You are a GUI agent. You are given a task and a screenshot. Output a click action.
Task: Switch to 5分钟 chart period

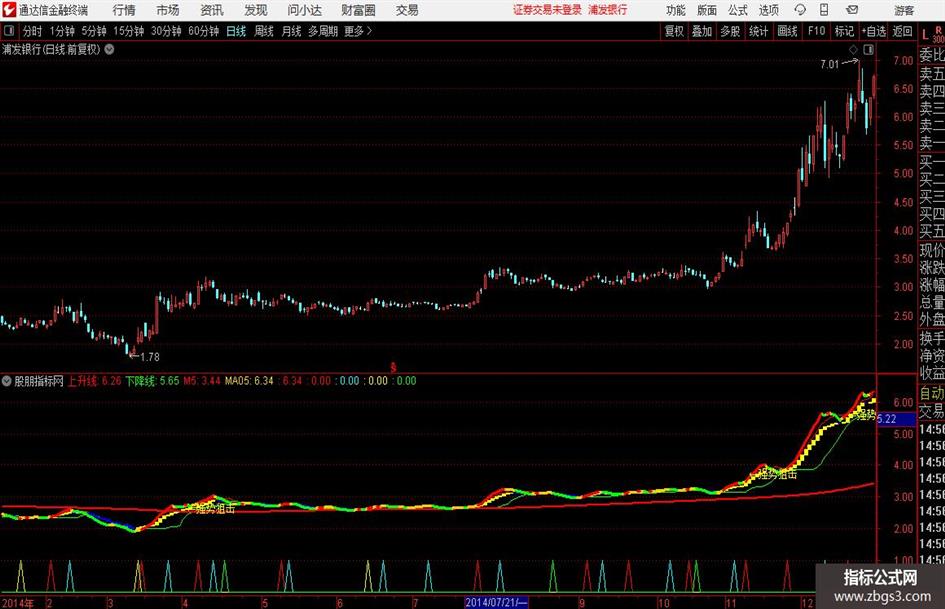click(x=94, y=31)
